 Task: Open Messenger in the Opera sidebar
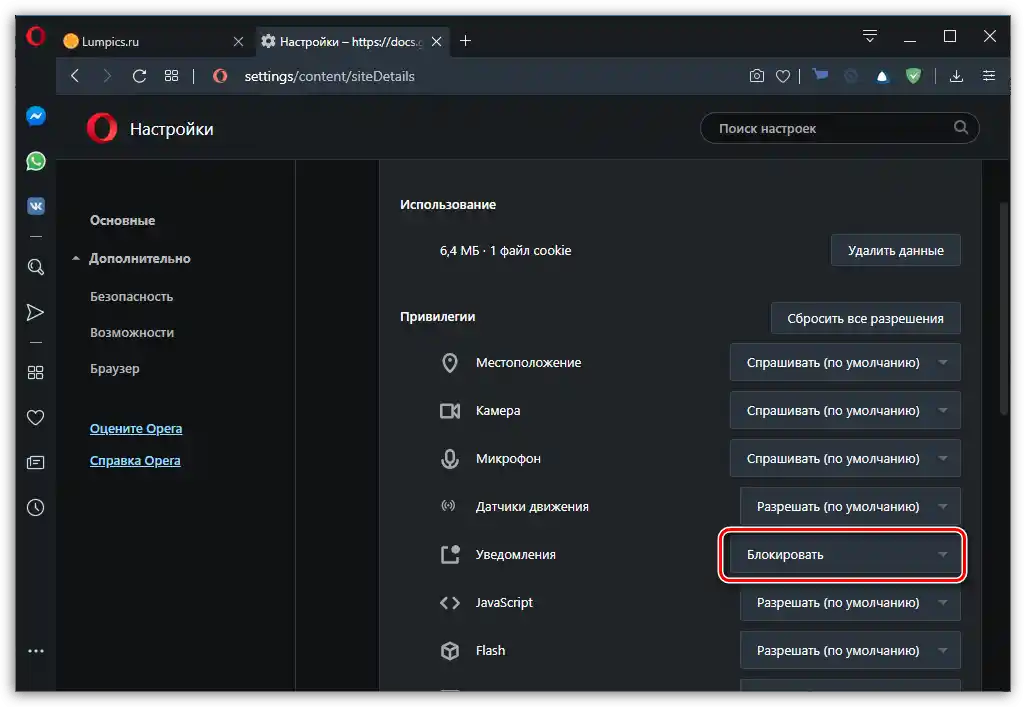coord(36,116)
